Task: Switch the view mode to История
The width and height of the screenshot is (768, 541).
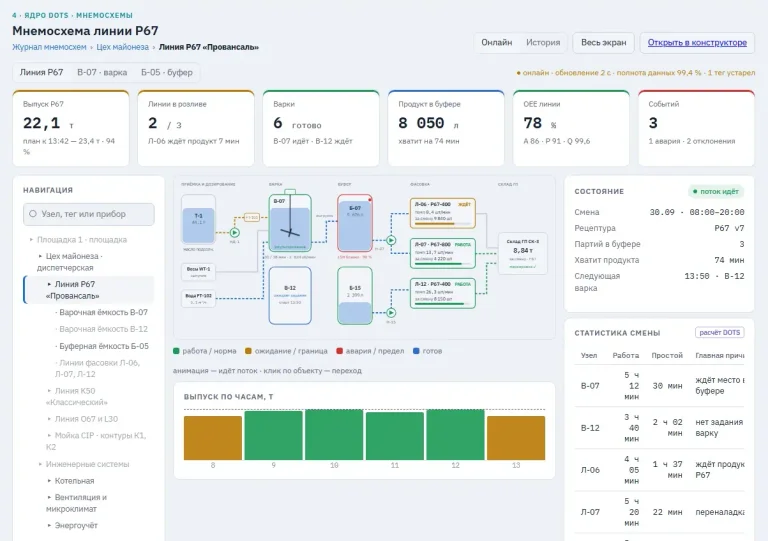Action: [x=543, y=43]
